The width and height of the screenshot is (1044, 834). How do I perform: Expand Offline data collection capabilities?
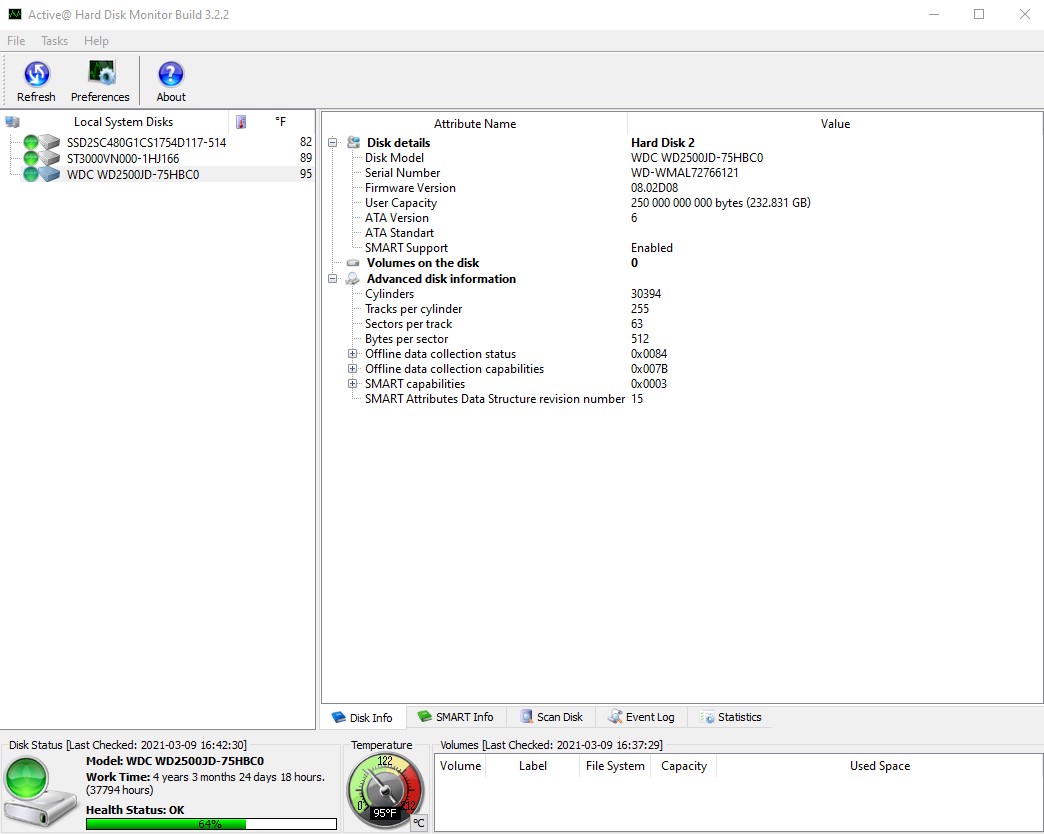point(352,369)
